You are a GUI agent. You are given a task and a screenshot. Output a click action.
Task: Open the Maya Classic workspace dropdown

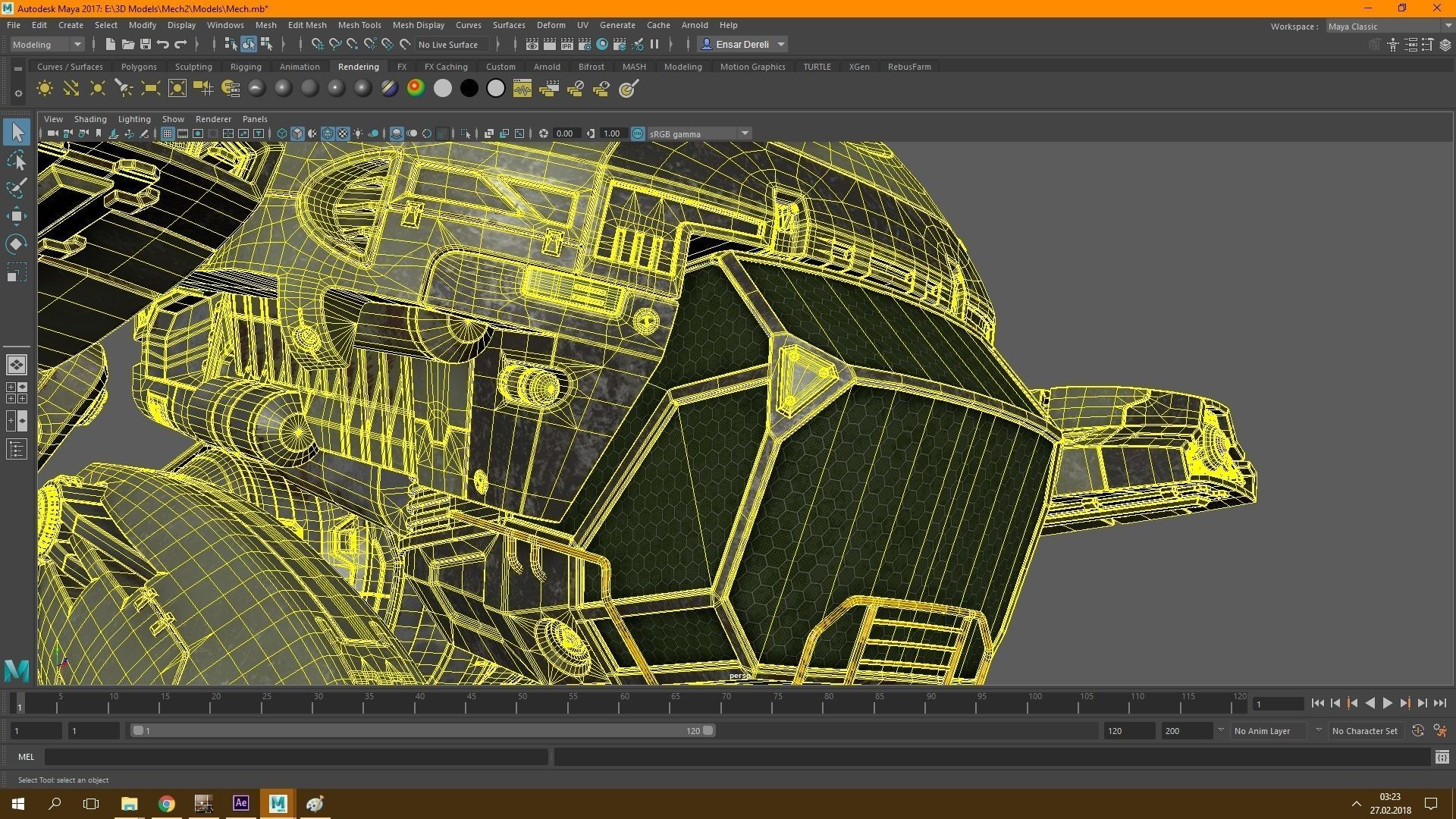(1389, 27)
